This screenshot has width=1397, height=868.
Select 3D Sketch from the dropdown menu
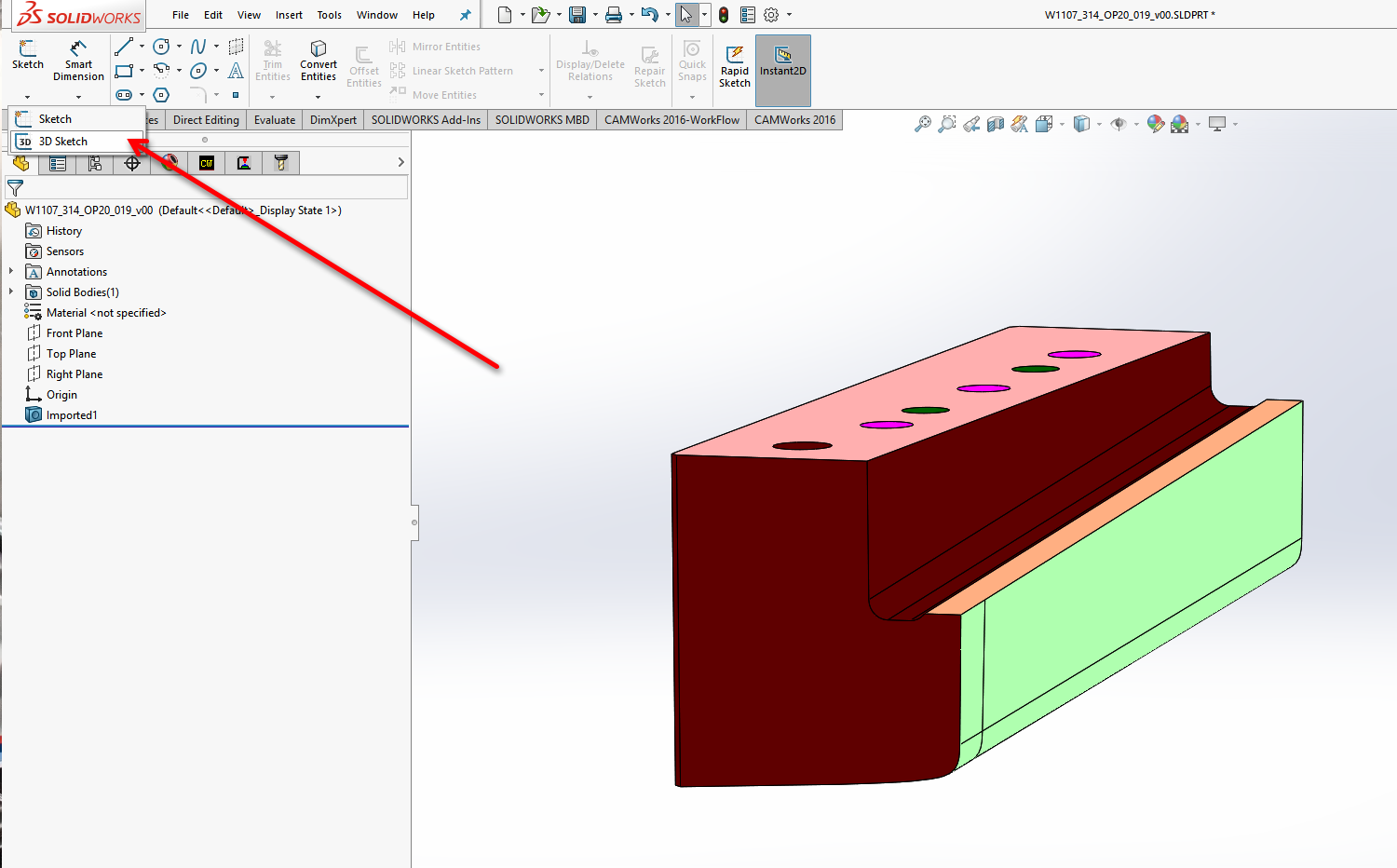(x=62, y=142)
